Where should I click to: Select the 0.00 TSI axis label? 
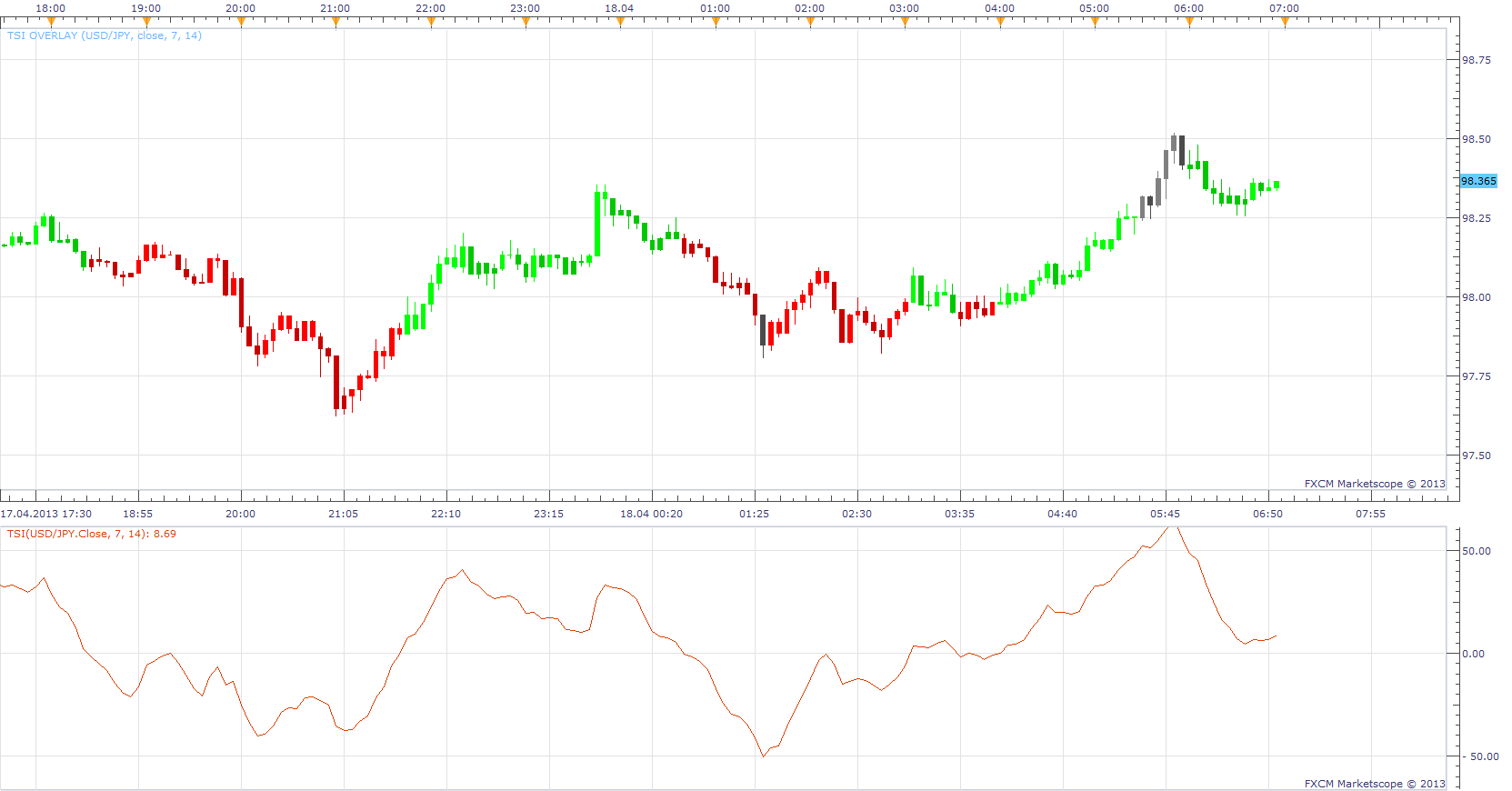(1473, 654)
